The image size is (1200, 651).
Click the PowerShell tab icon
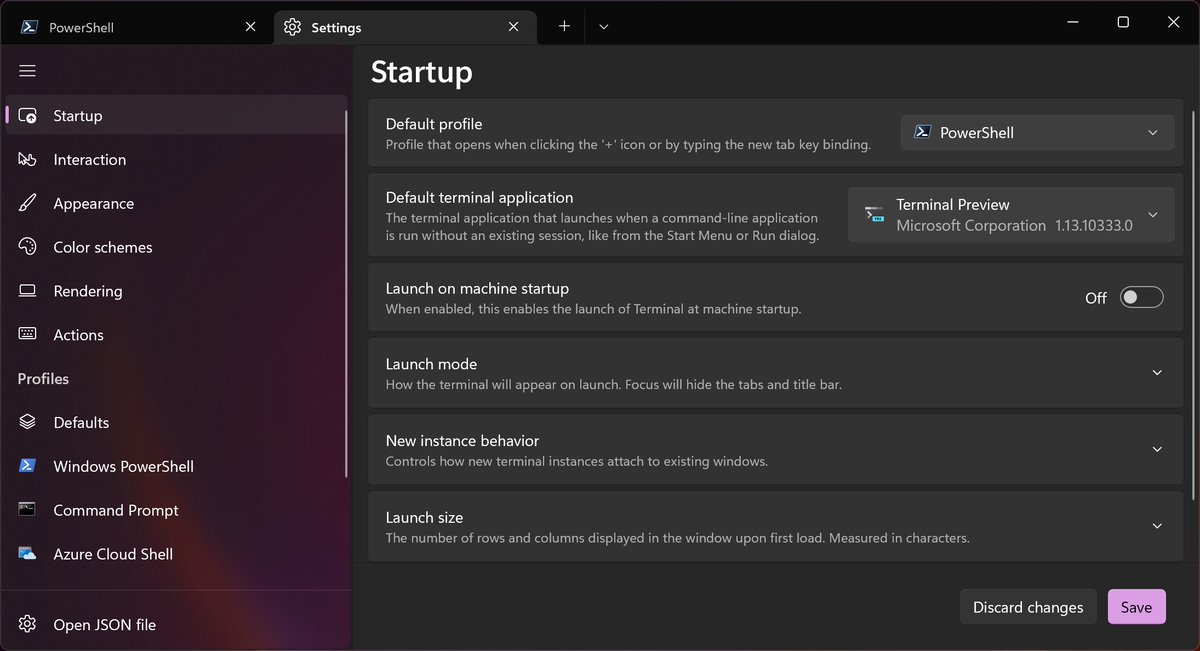29,27
